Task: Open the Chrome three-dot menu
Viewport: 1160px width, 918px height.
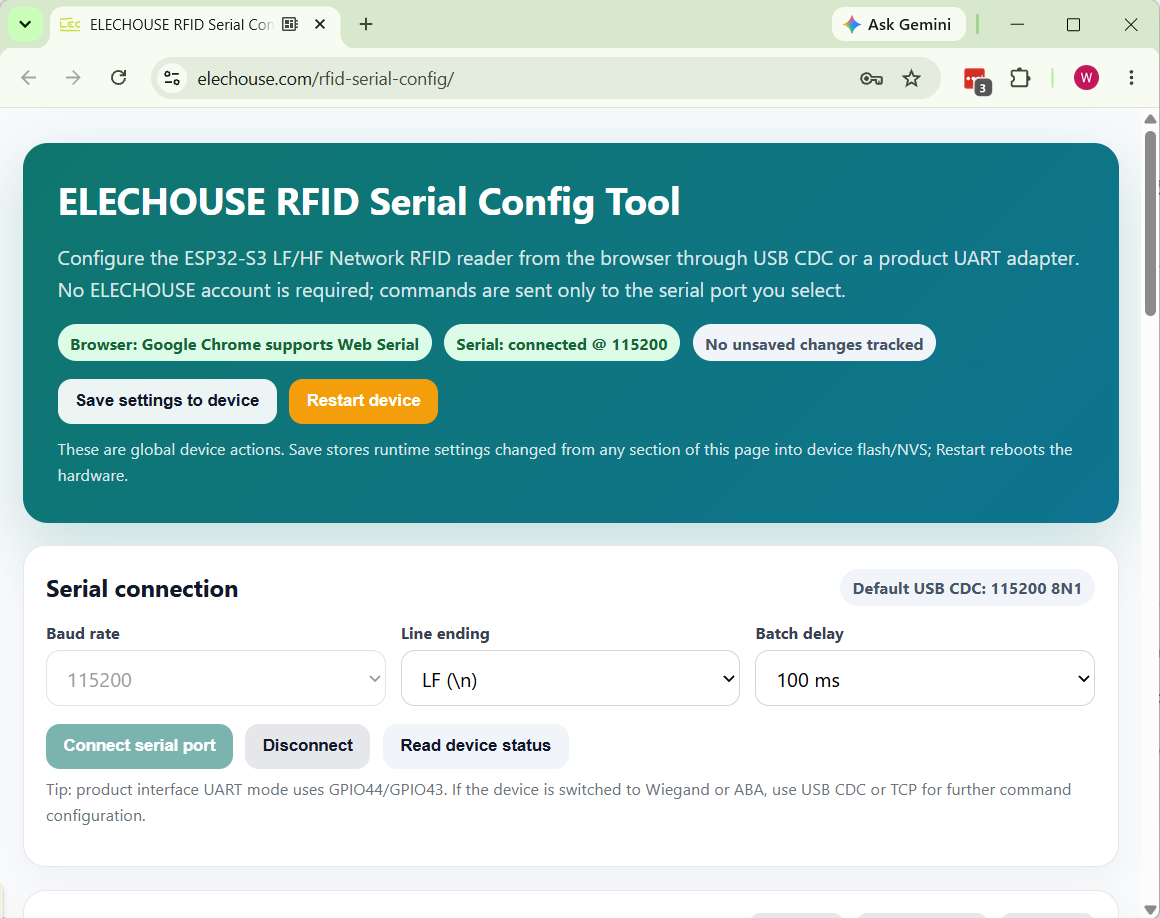Action: click(x=1131, y=78)
